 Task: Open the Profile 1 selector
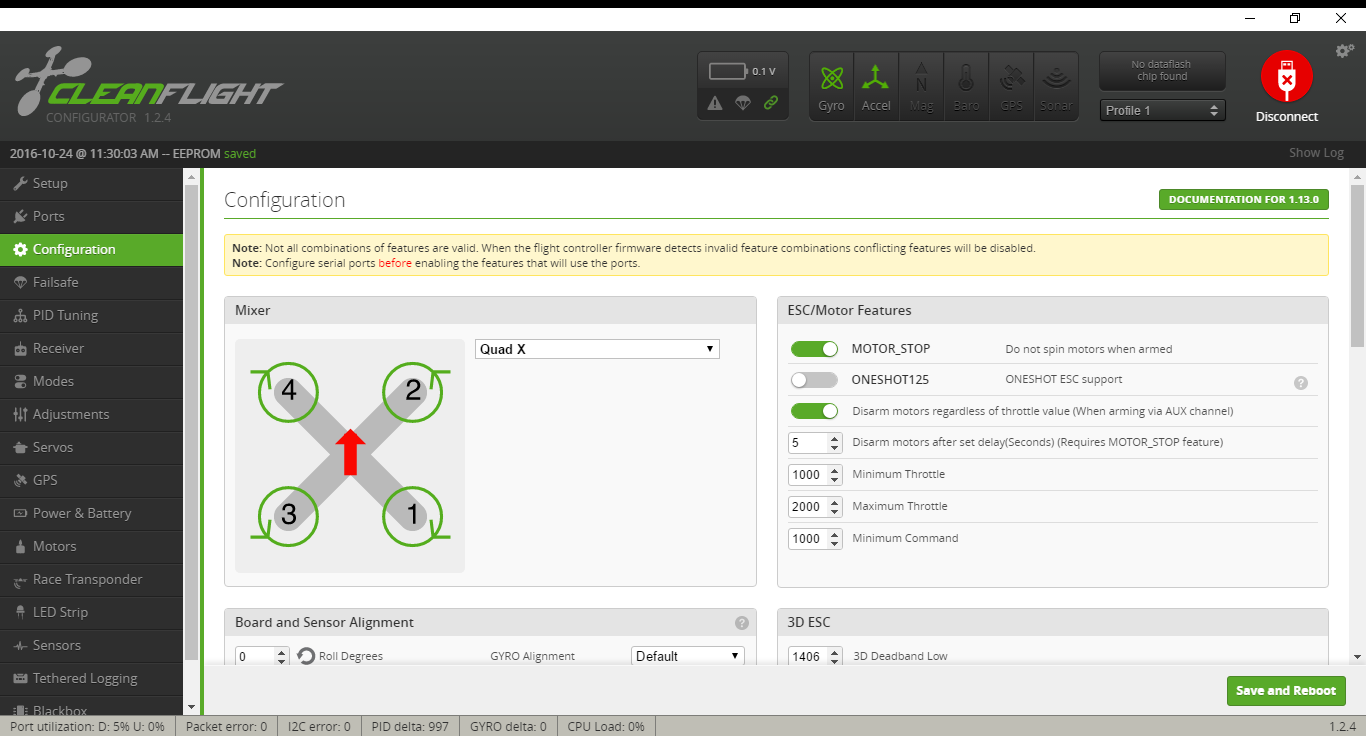tap(1163, 110)
